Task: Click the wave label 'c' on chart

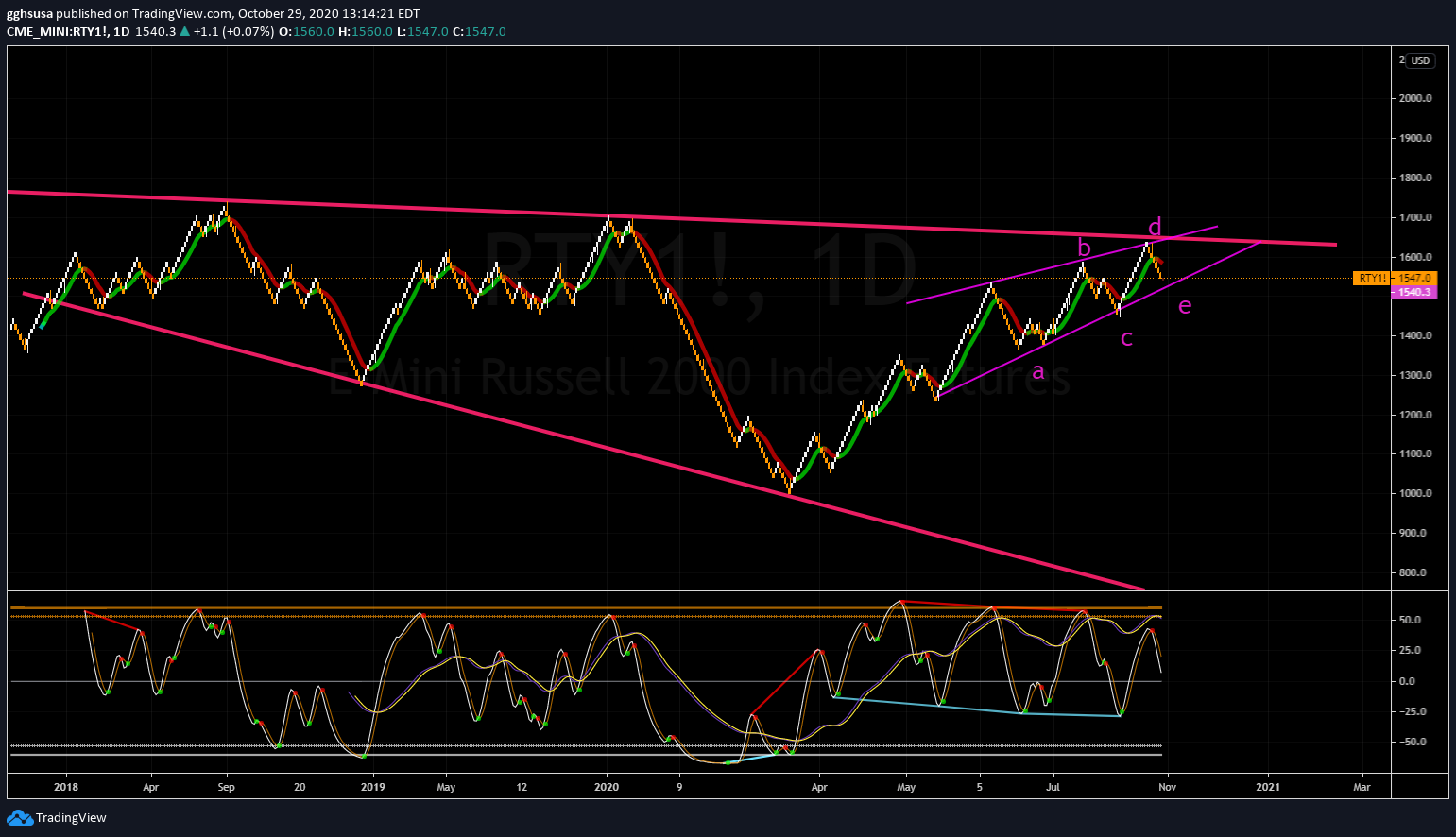Action: (1126, 338)
